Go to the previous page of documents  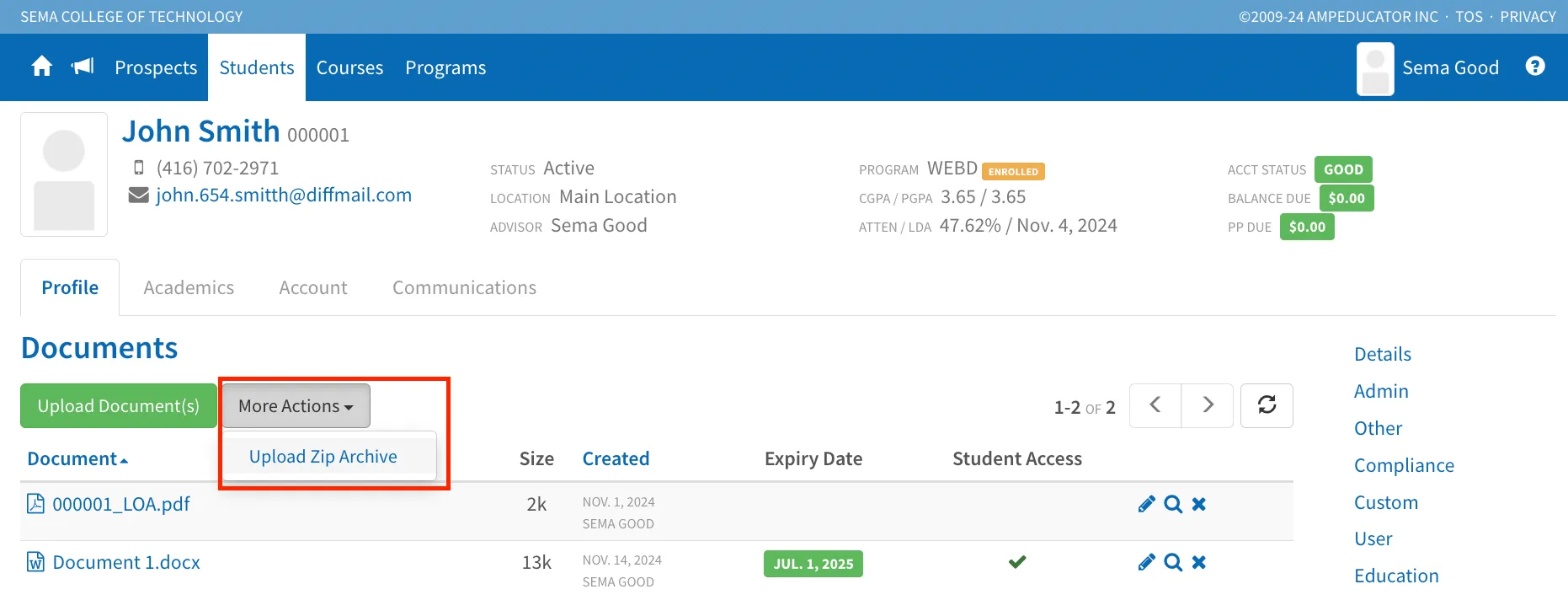pos(1155,405)
